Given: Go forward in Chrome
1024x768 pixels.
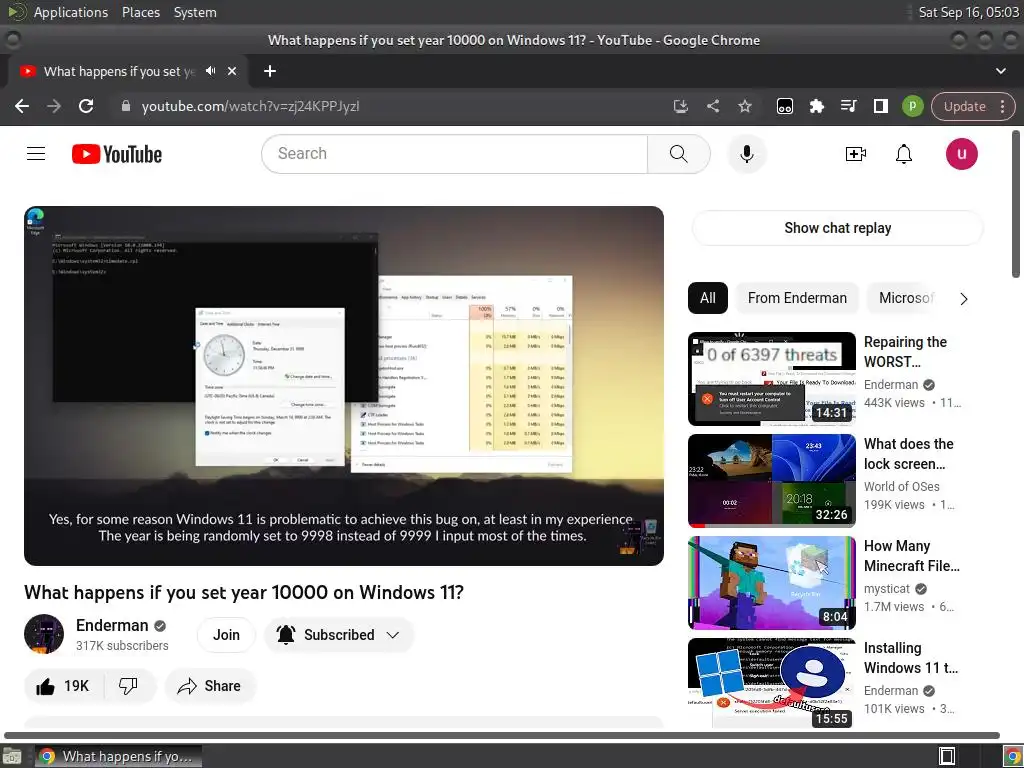Looking at the screenshot, I should [x=54, y=106].
